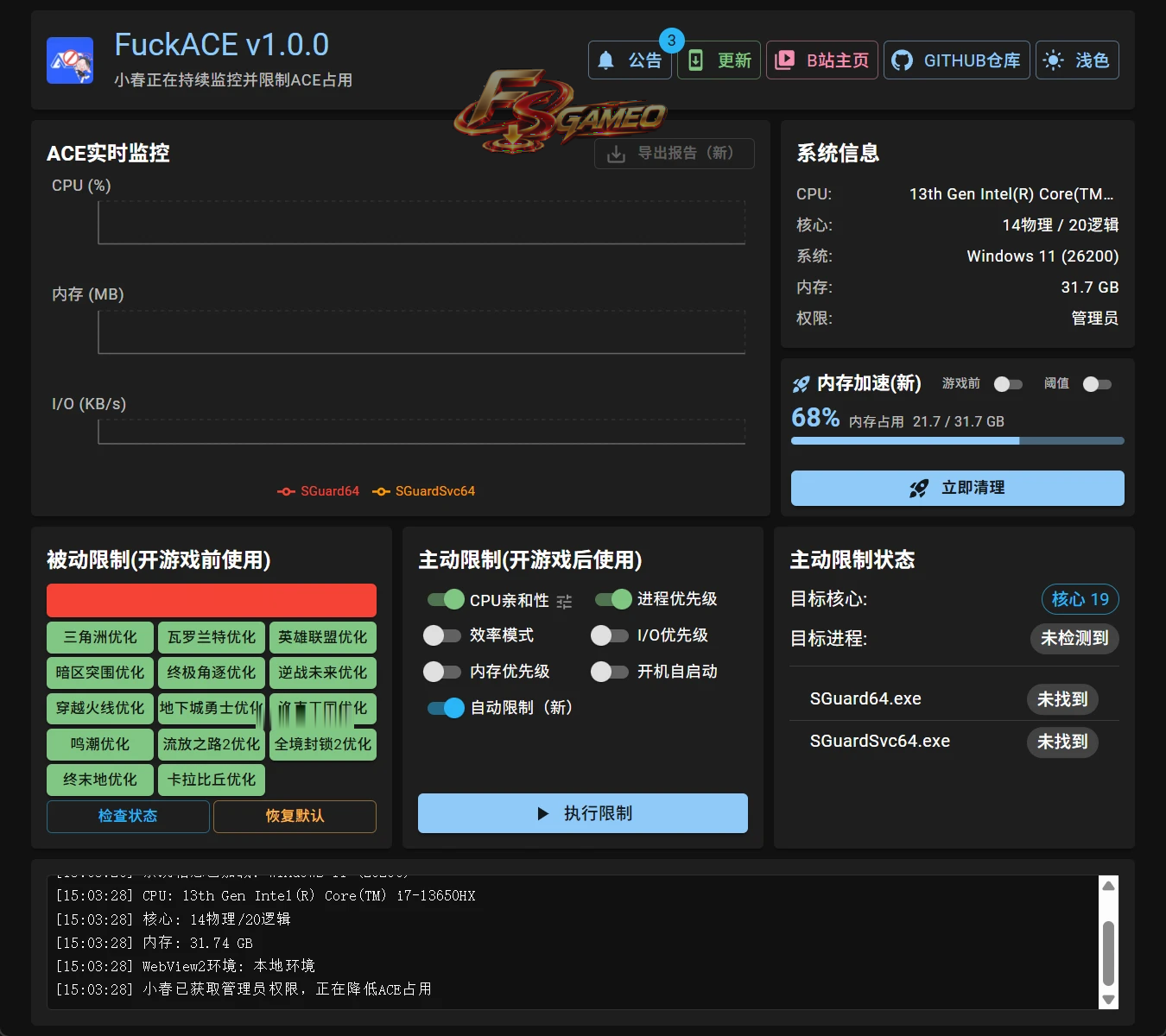This screenshot has width=1166, height=1036.
Task: Apply 流放之路2优化
Action: [x=212, y=744]
